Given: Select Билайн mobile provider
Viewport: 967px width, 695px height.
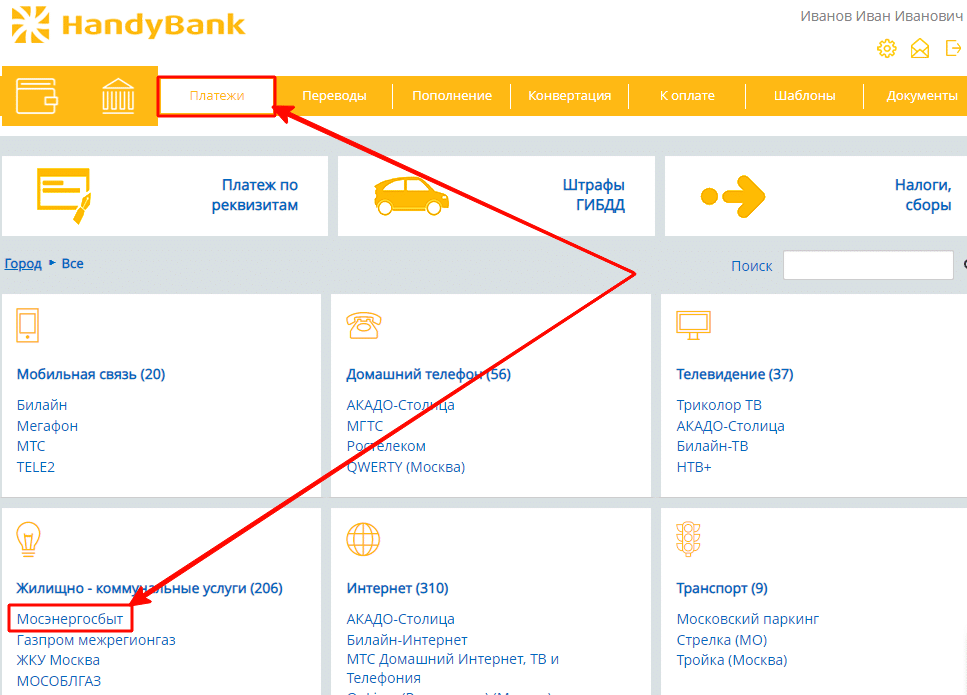Looking at the screenshot, I should click(42, 405).
